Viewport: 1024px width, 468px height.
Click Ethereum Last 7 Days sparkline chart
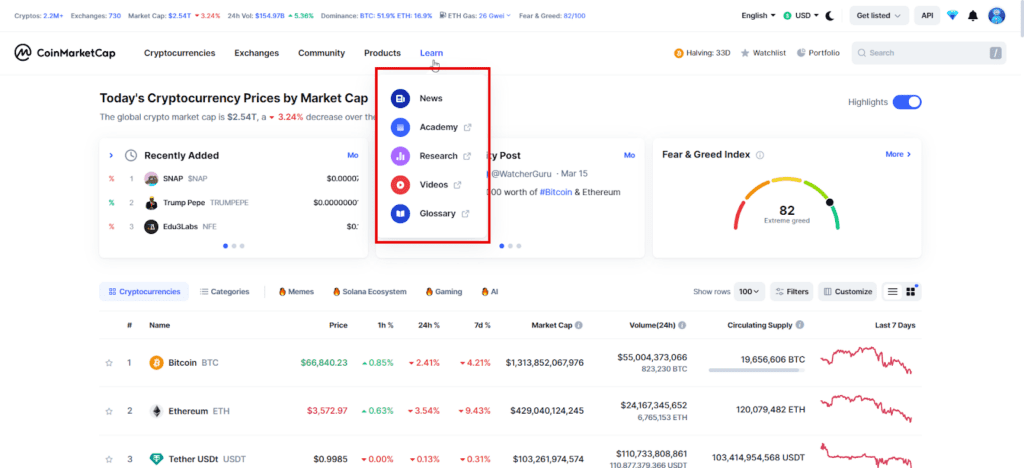point(866,408)
